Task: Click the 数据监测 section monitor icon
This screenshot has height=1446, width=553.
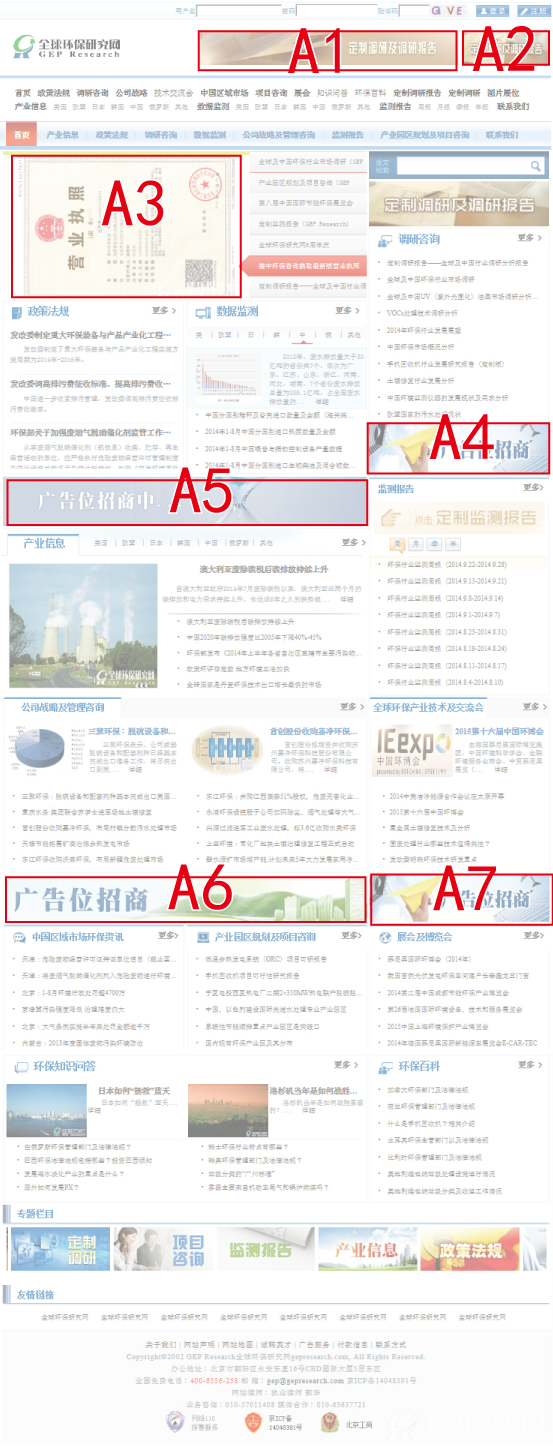Action: point(202,312)
